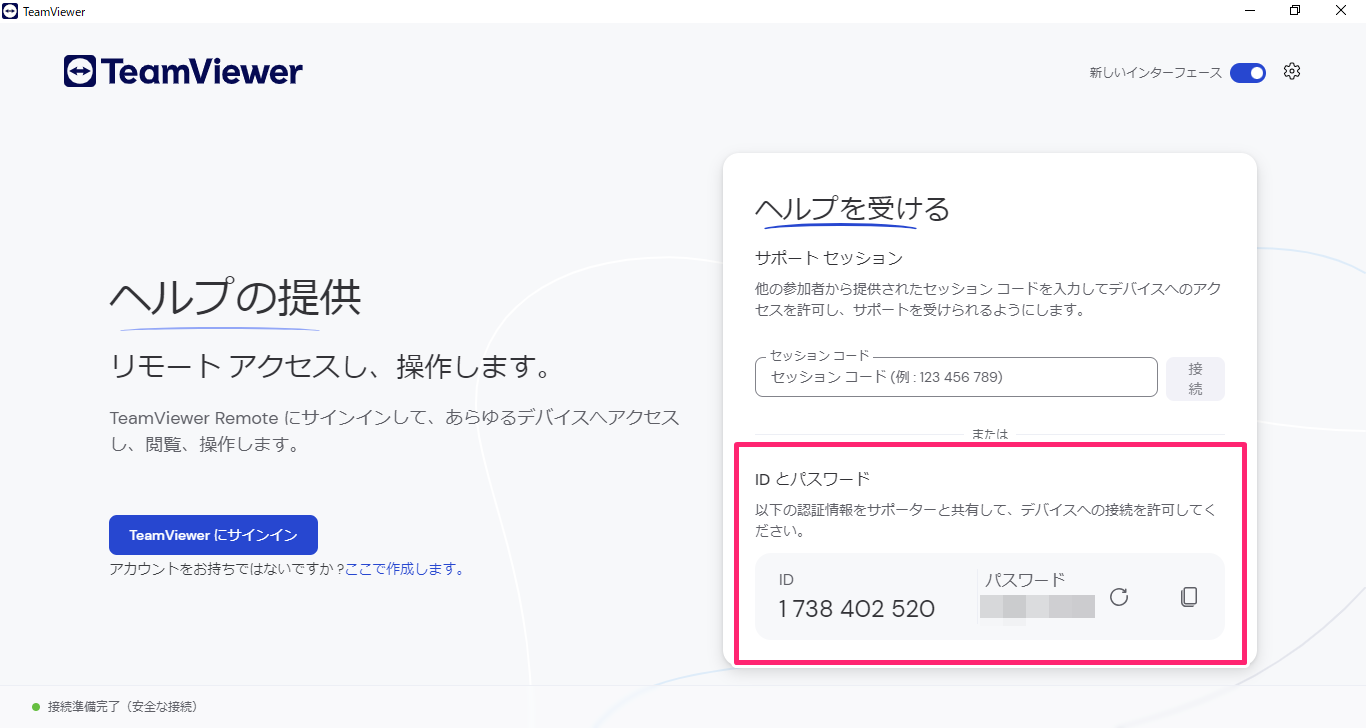
Task: Click the ID とパスワード section title
Action: pyautogui.click(x=813, y=479)
